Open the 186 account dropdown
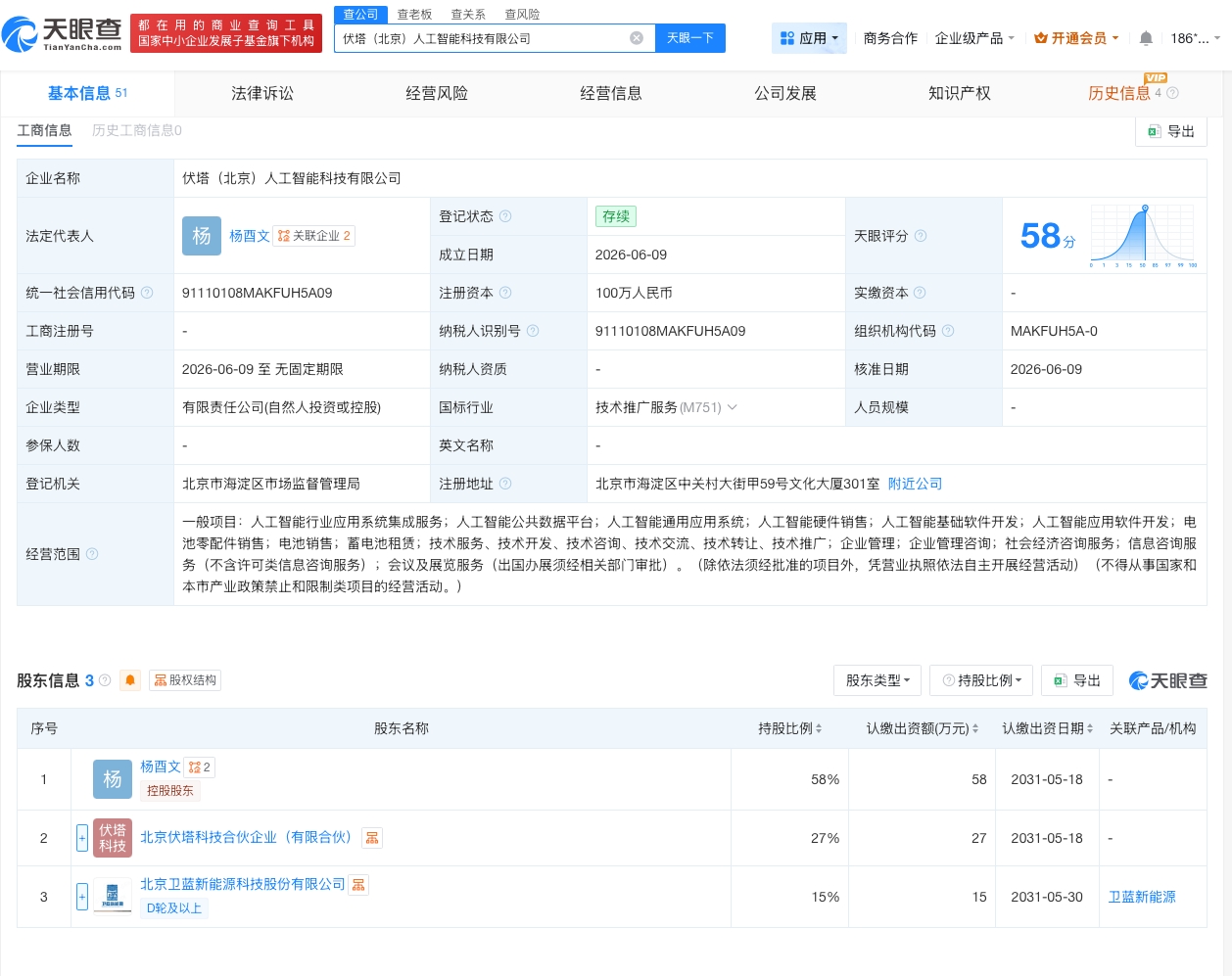Image resolution: width=1232 pixels, height=976 pixels. pos(1196,38)
